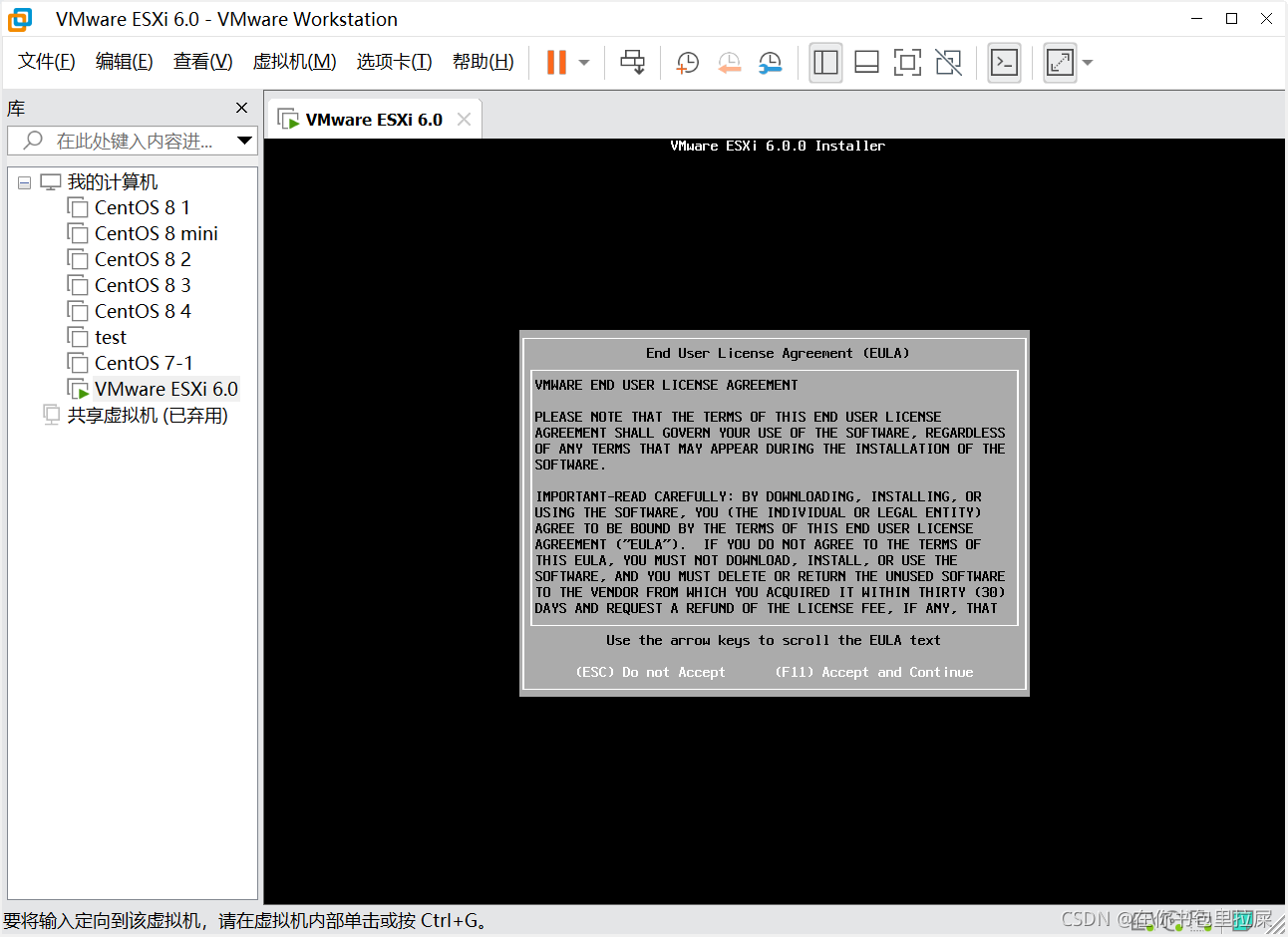Open the library search filter dropdown
This screenshot has height=937, width=1288.
point(244,141)
